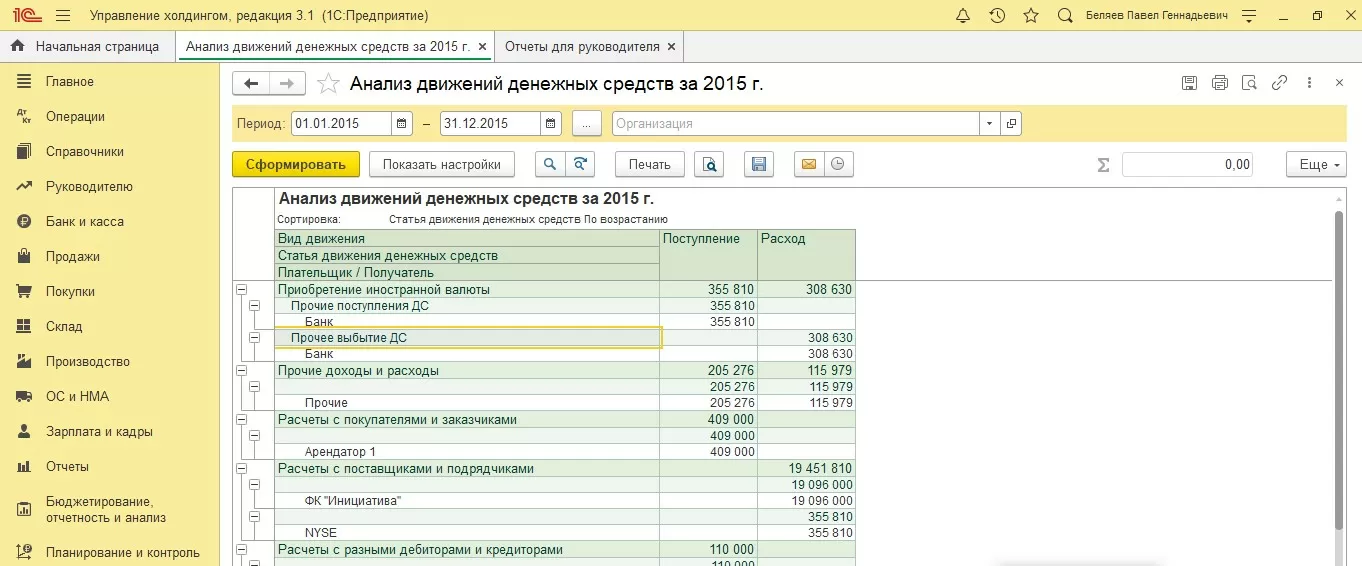Collapse the Приобретение иностранной валюты group
1362x566 pixels.
pos(240,290)
